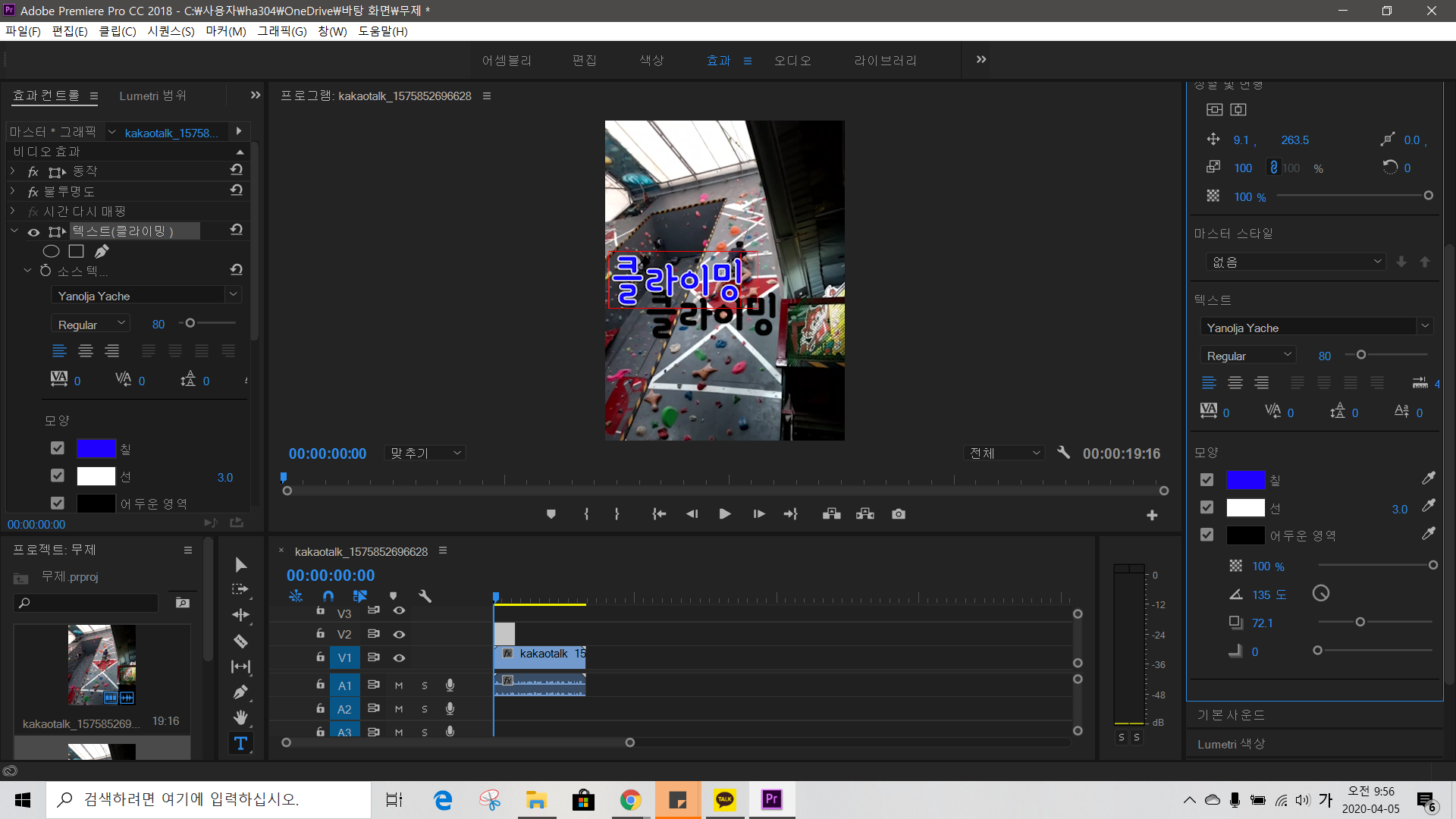Toggle the V2 track visibility eye
Viewport: 1456px width, 819px height.
click(399, 634)
